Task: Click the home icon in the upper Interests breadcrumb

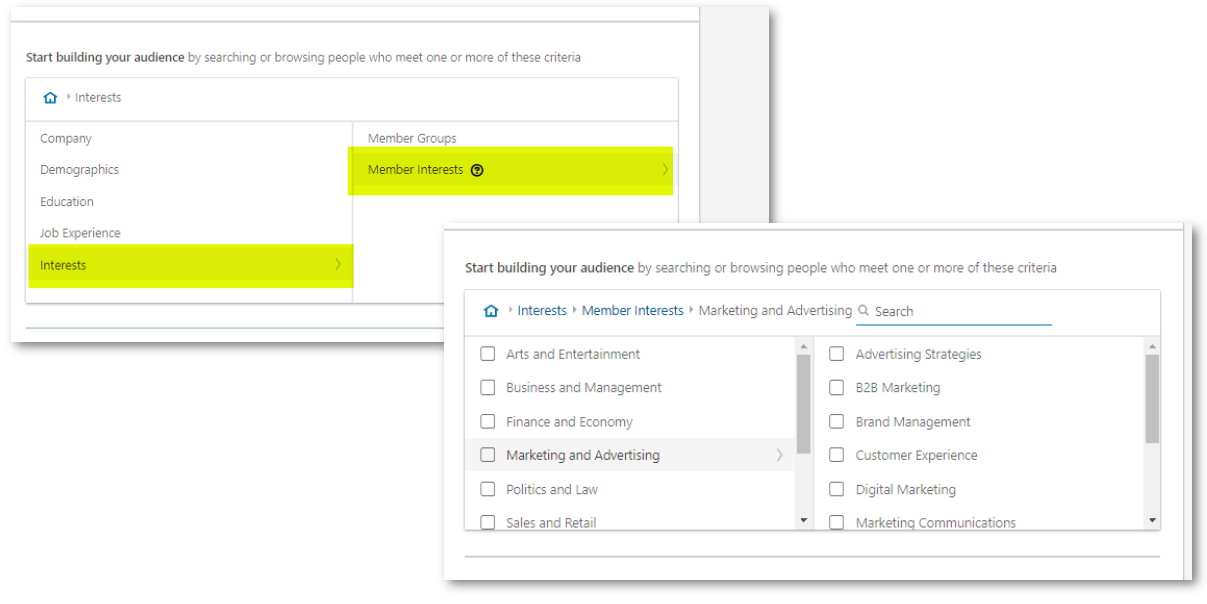Action: point(50,98)
